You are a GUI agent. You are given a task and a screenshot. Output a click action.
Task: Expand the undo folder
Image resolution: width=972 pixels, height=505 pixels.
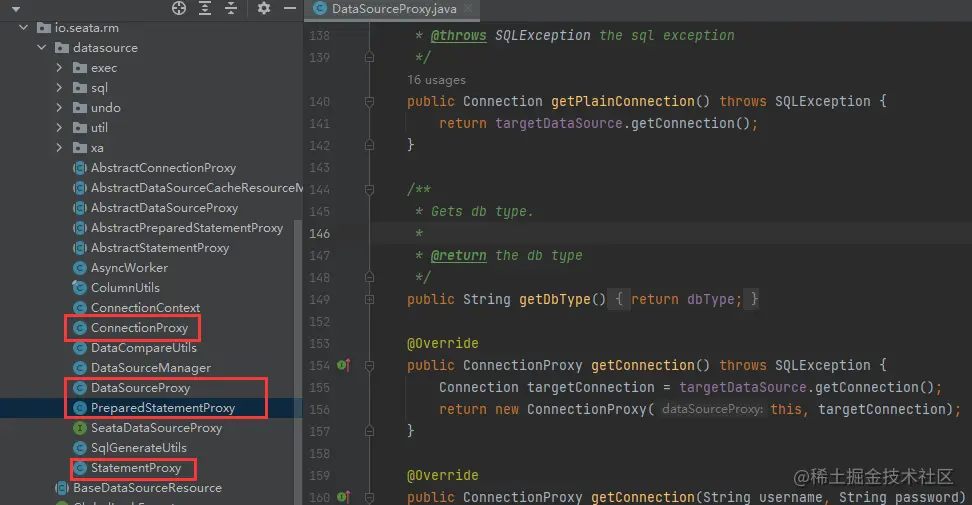pyautogui.click(x=59, y=108)
